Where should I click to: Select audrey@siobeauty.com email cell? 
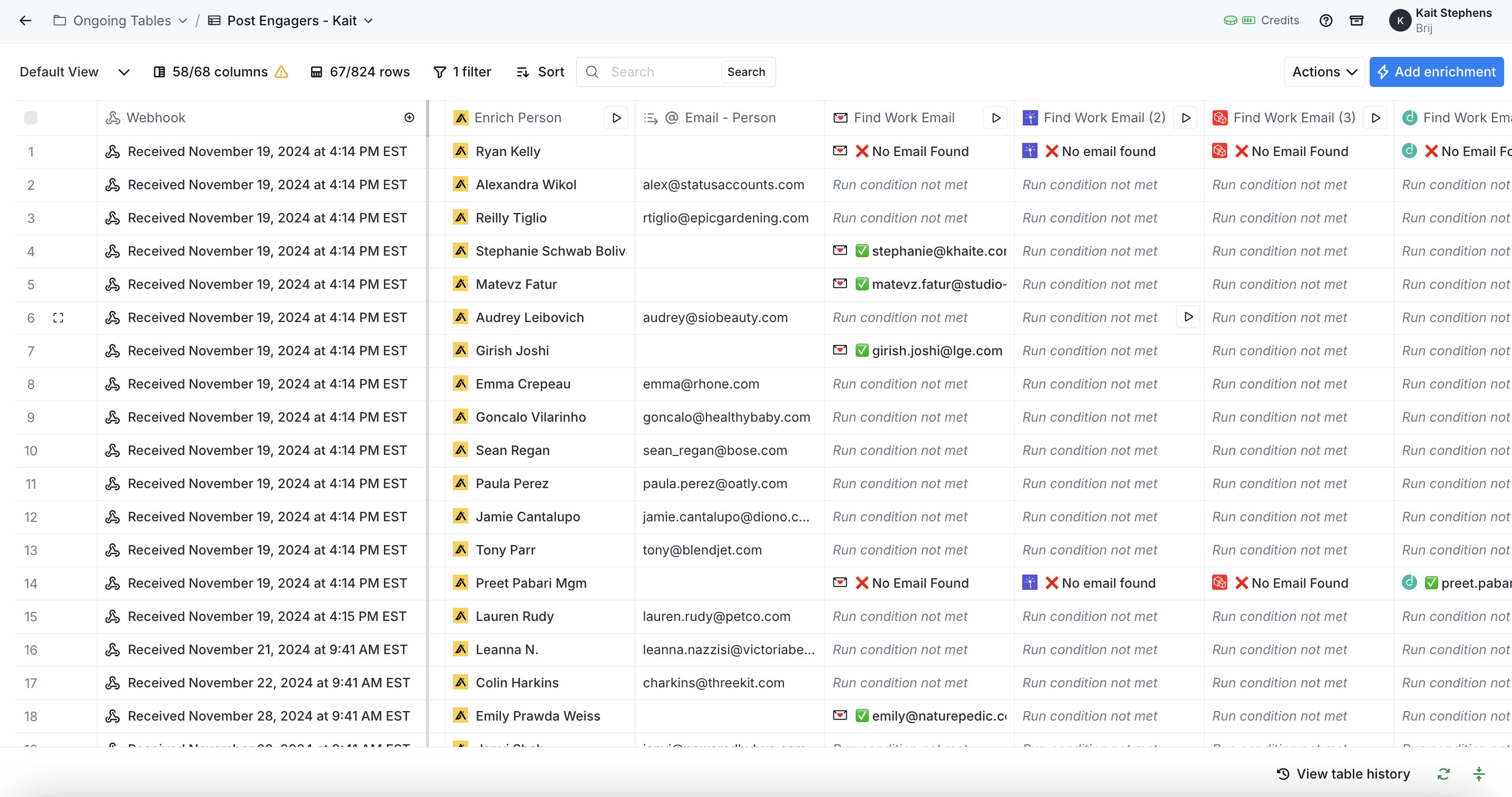(730, 317)
